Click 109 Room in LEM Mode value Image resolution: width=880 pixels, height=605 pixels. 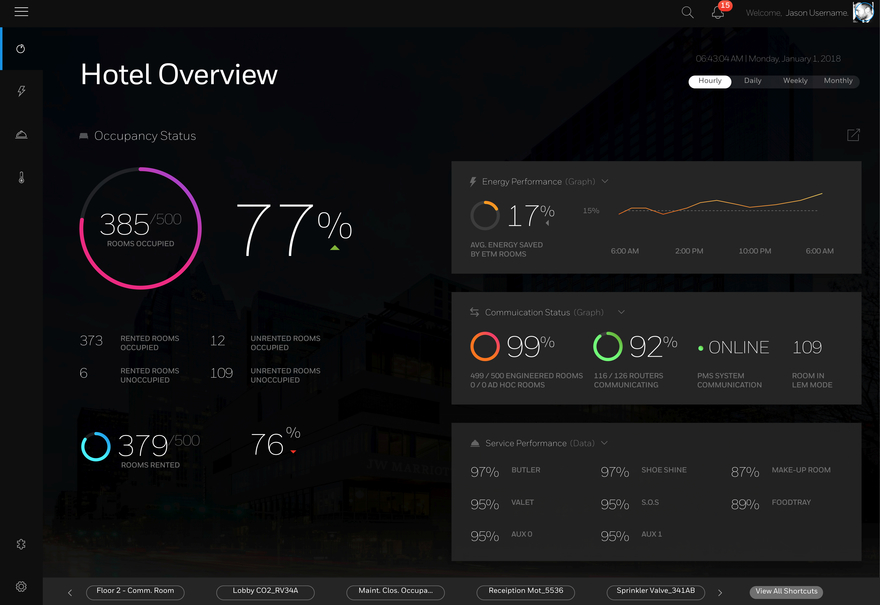[806, 347]
